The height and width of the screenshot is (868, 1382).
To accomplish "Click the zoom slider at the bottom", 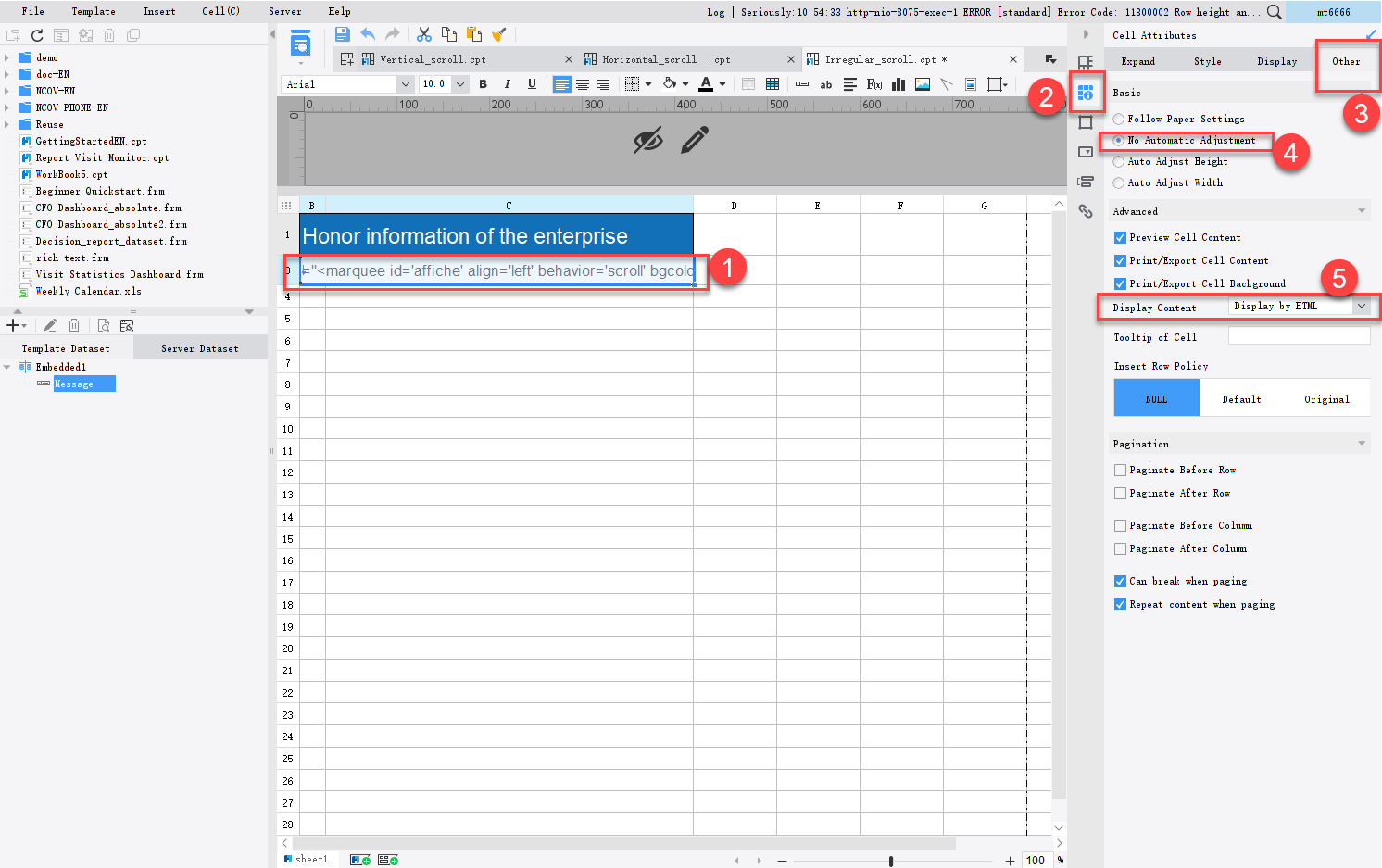I will coord(891,861).
